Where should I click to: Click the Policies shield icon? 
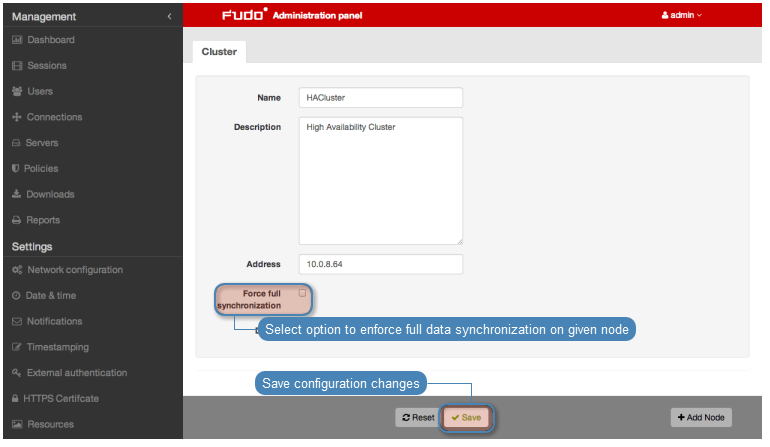pyautogui.click(x=16, y=168)
